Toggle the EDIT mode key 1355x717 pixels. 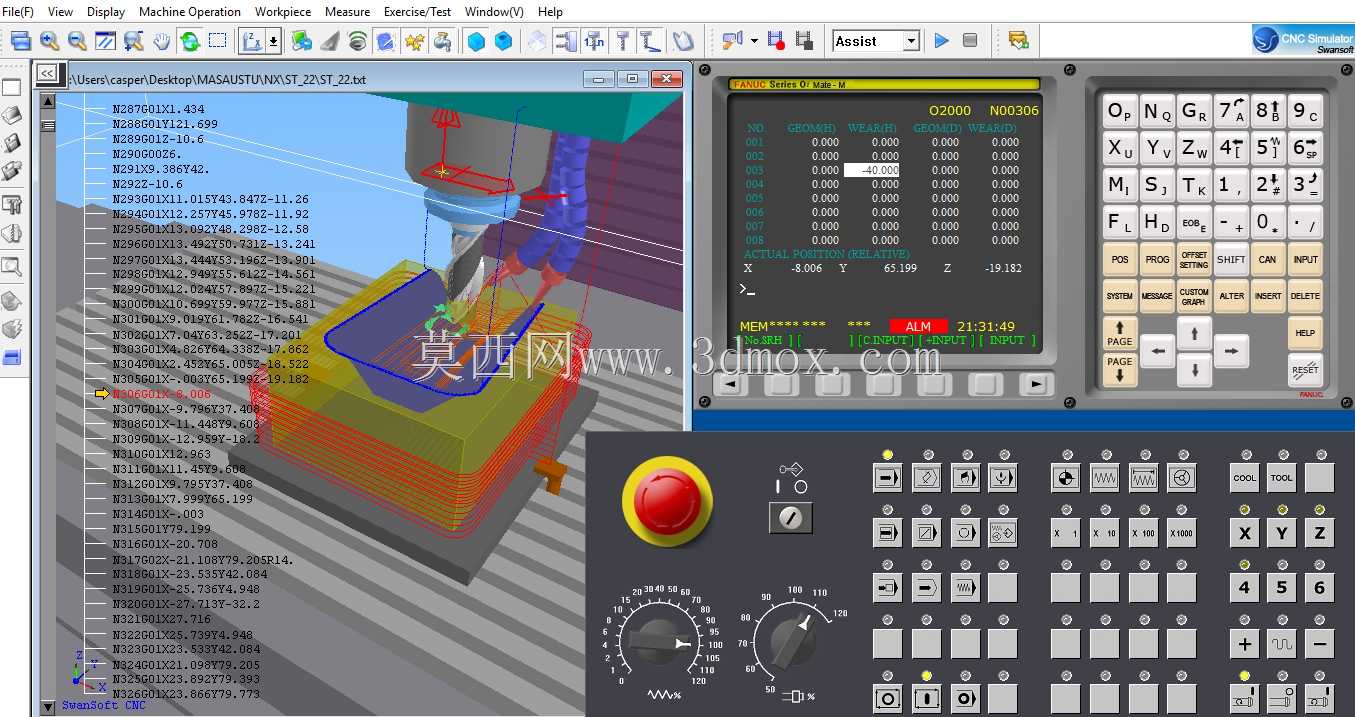click(925, 478)
